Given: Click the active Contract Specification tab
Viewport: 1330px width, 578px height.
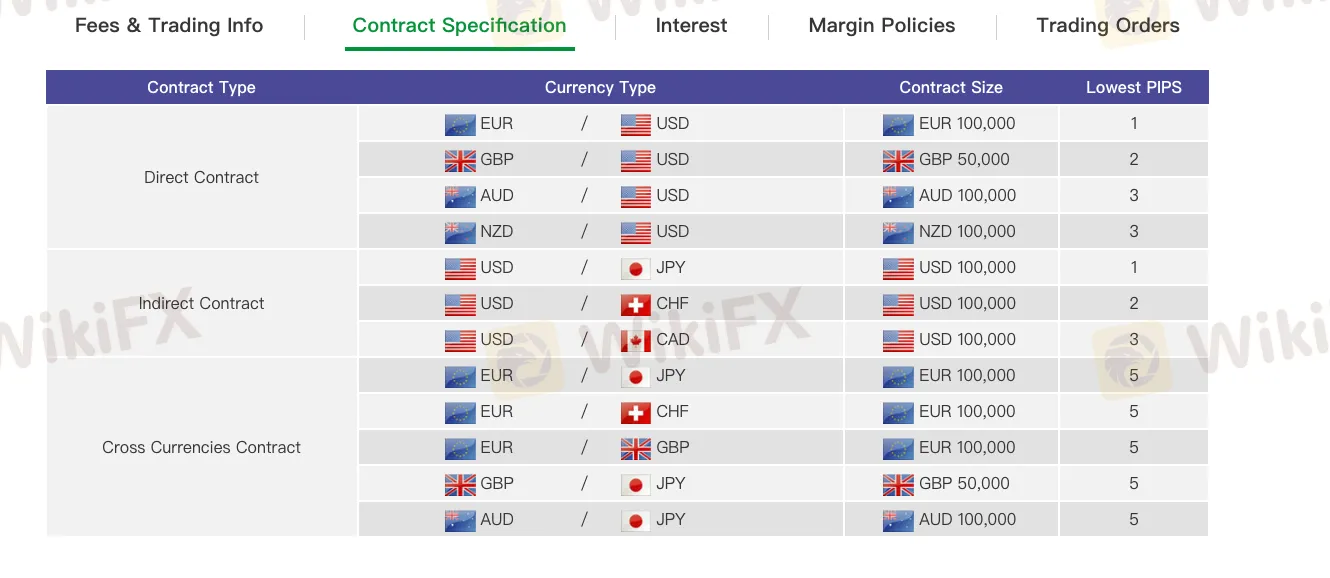Looking at the screenshot, I should click(x=459, y=26).
